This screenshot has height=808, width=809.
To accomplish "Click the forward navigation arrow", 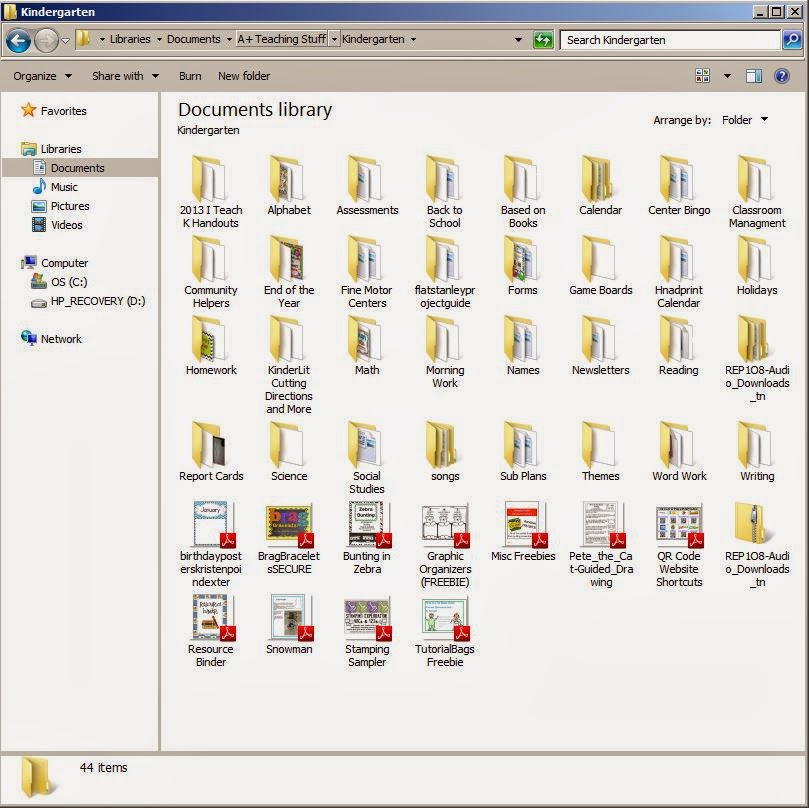I will point(45,40).
